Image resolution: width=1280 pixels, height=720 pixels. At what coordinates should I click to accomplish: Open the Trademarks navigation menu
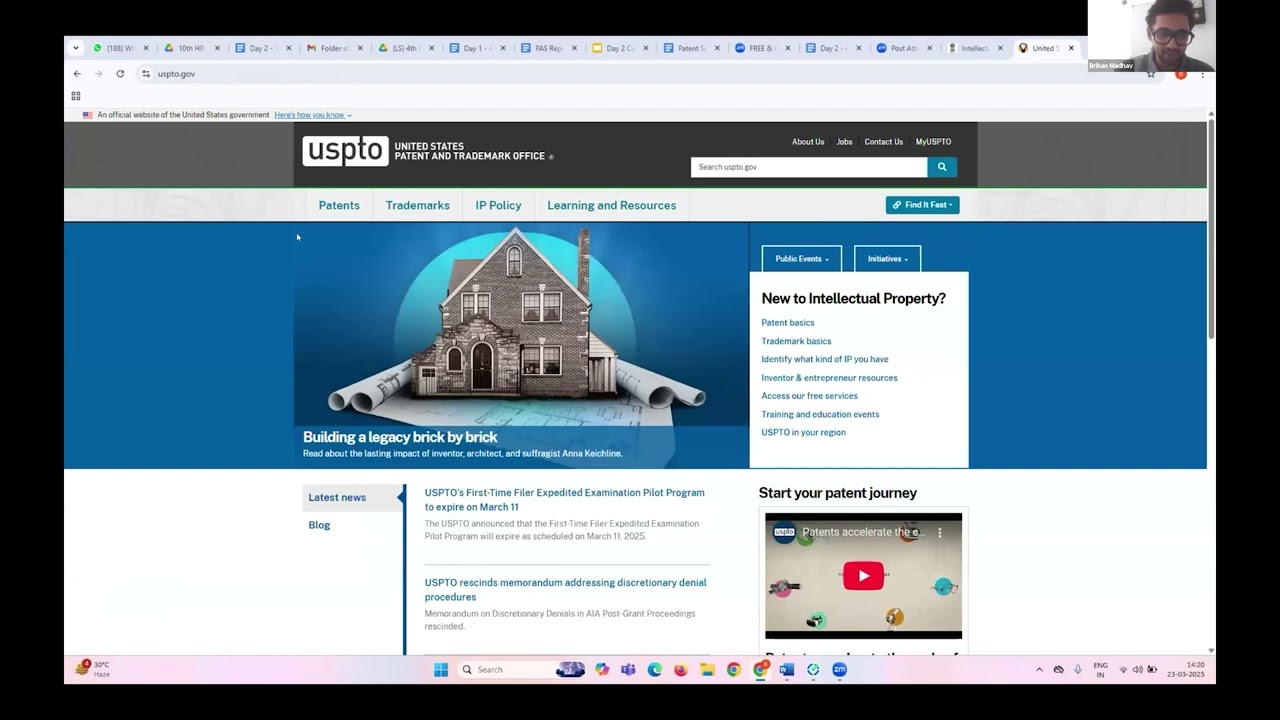point(418,206)
